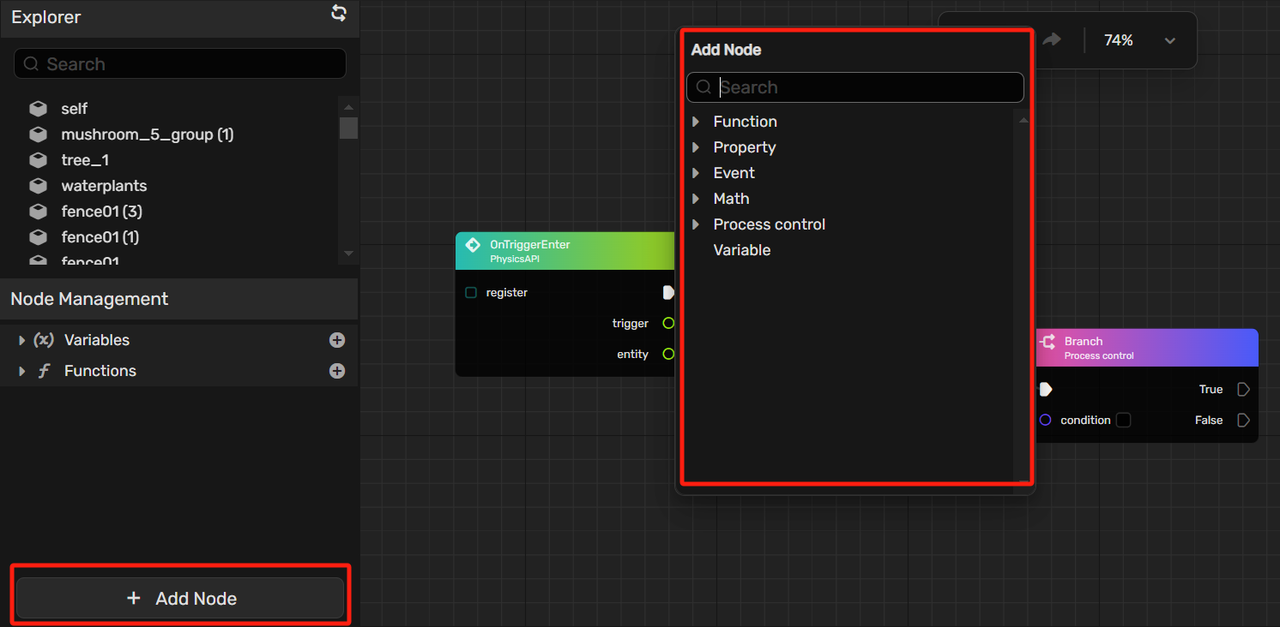Viewport: 1280px width, 627px height.
Task: Select waterplants in the Explorer list
Action: (x=104, y=186)
